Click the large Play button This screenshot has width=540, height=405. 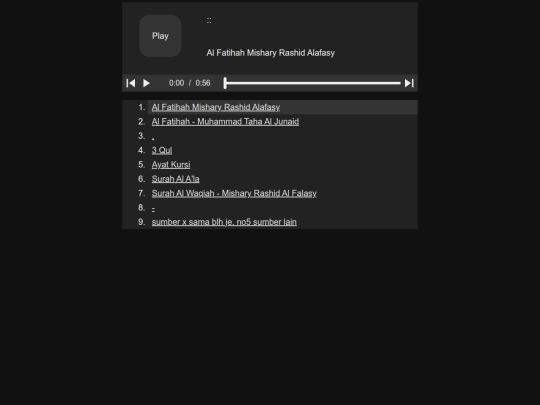(160, 36)
